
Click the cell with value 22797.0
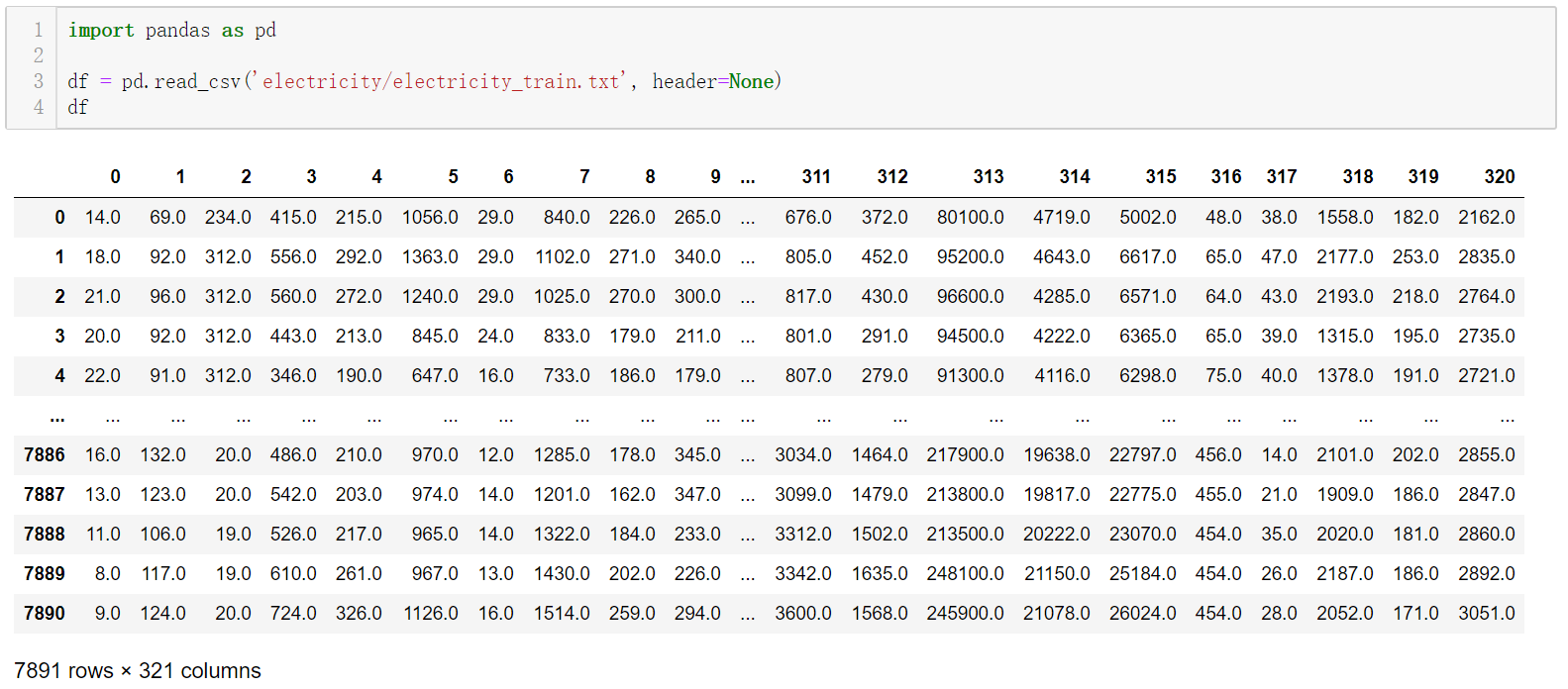(1143, 454)
